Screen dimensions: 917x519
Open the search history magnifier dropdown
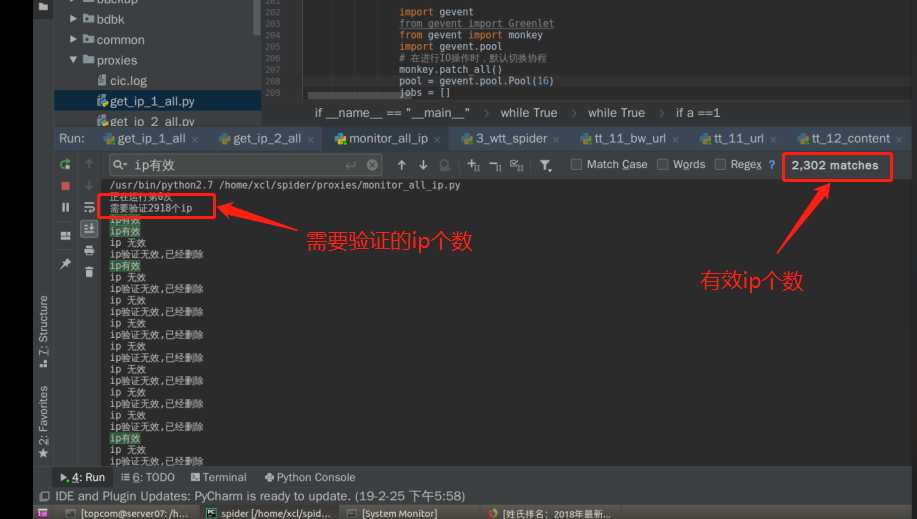[x=119, y=165]
